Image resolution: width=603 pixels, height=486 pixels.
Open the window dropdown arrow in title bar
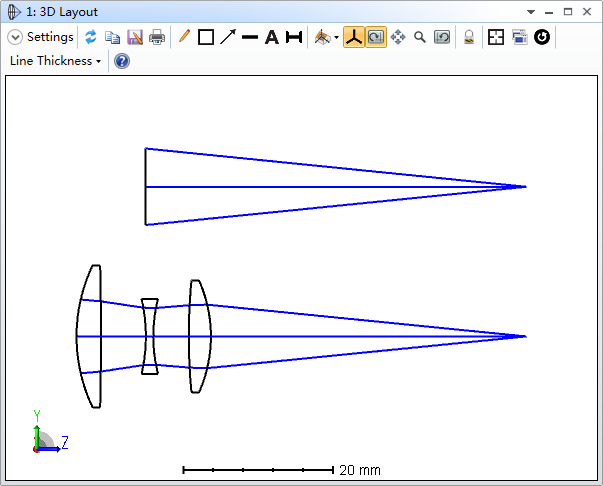click(530, 12)
